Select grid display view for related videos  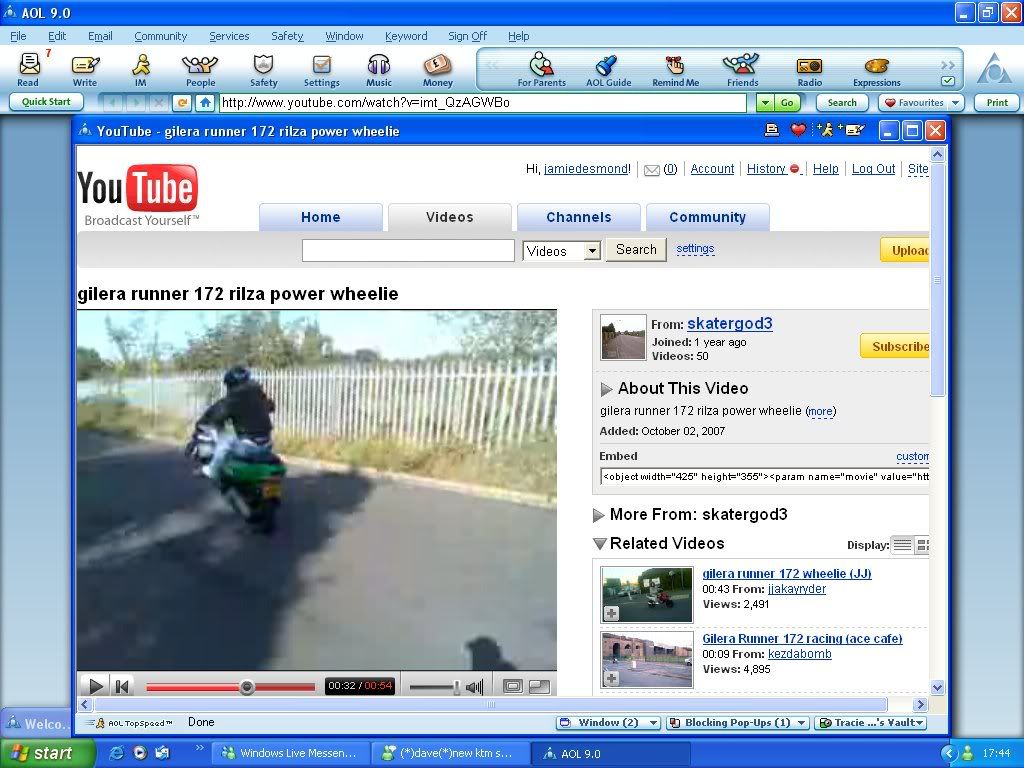pos(922,545)
